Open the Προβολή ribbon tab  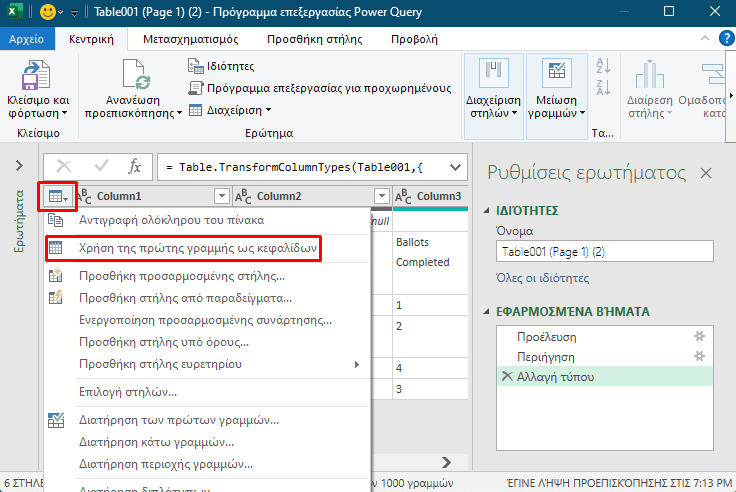tap(414, 39)
